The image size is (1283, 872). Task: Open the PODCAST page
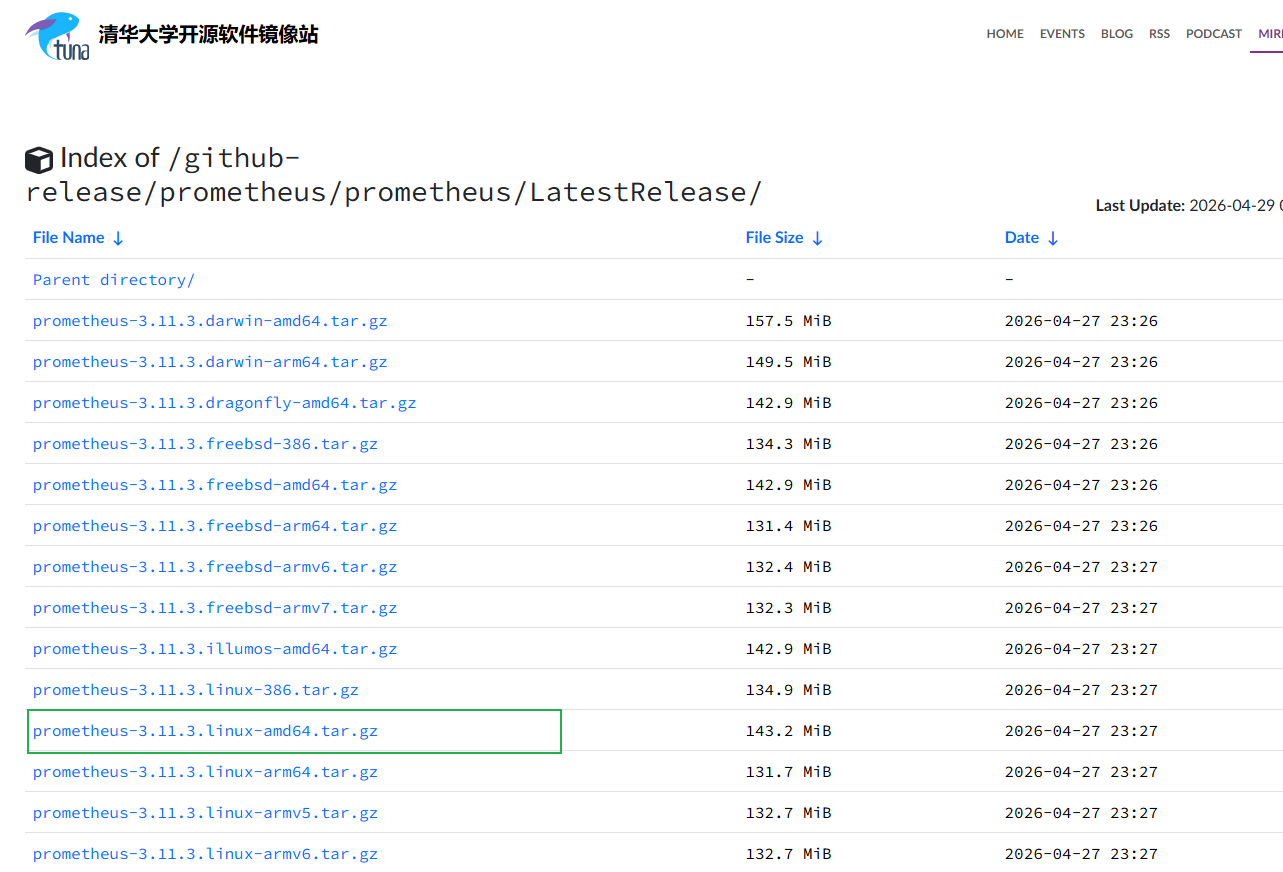(x=1214, y=33)
